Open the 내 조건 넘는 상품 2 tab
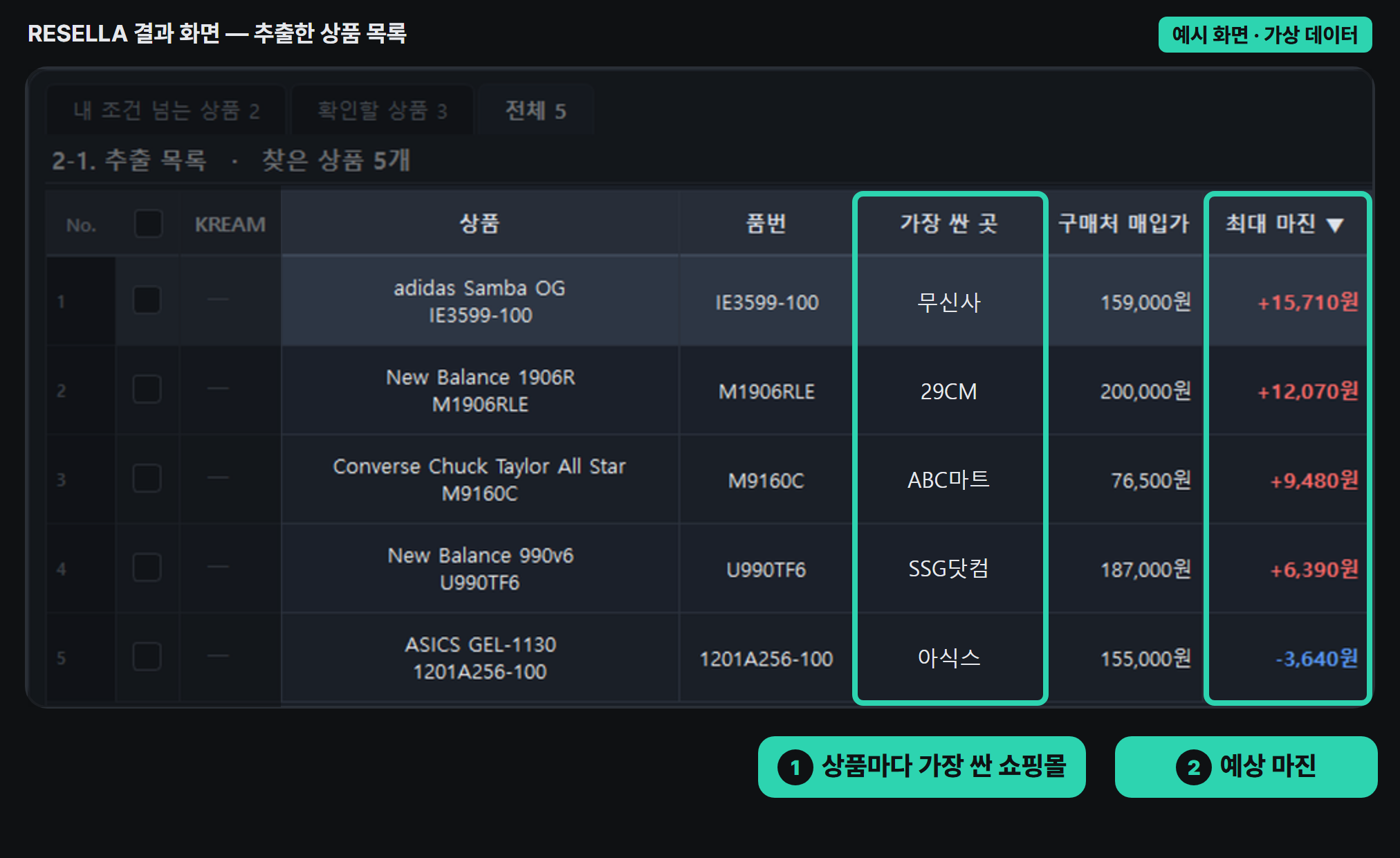Screen dimensions: 1400x858 click(x=166, y=111)
